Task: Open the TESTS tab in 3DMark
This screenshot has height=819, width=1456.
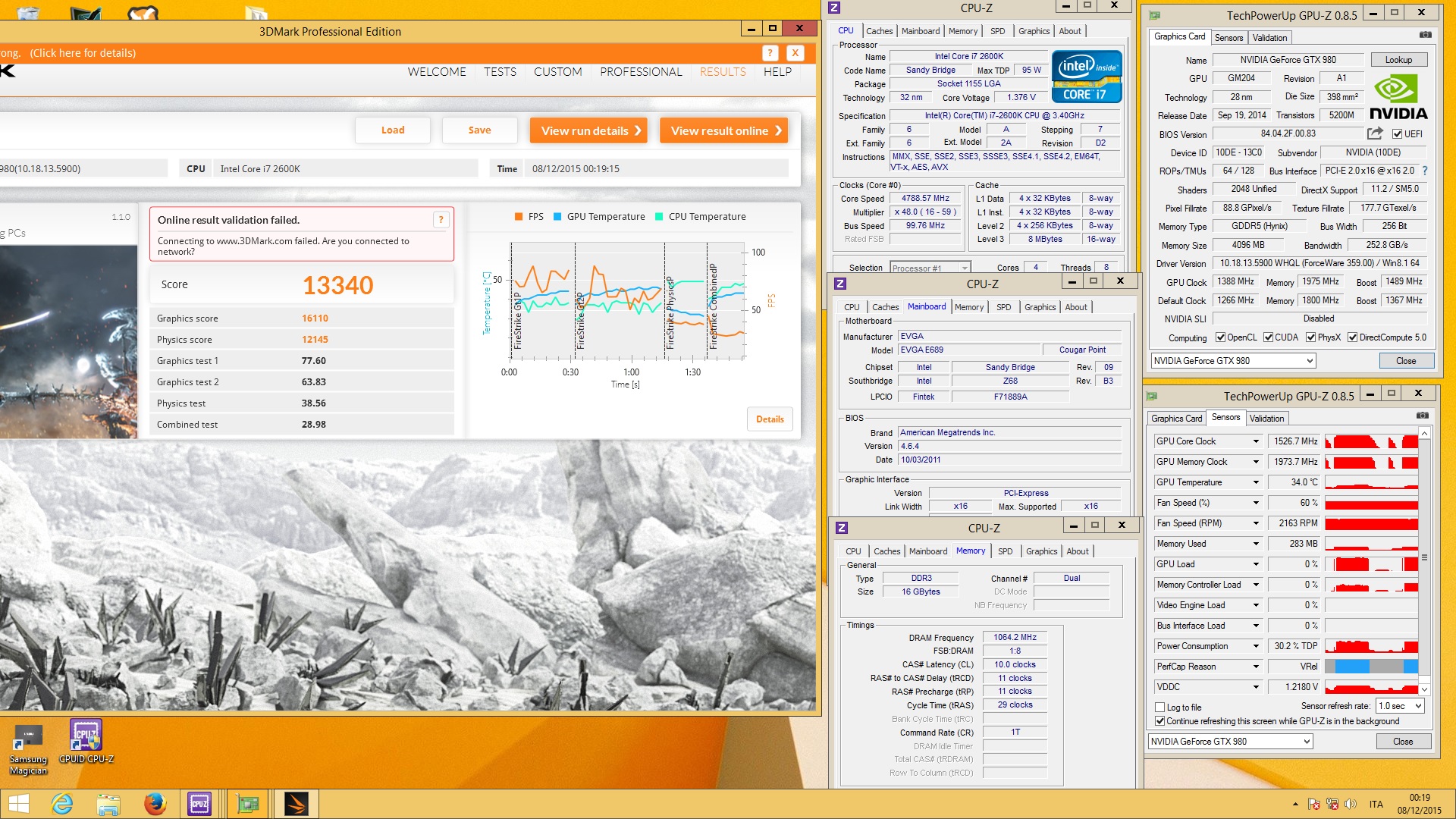Action: coord(500,72)
